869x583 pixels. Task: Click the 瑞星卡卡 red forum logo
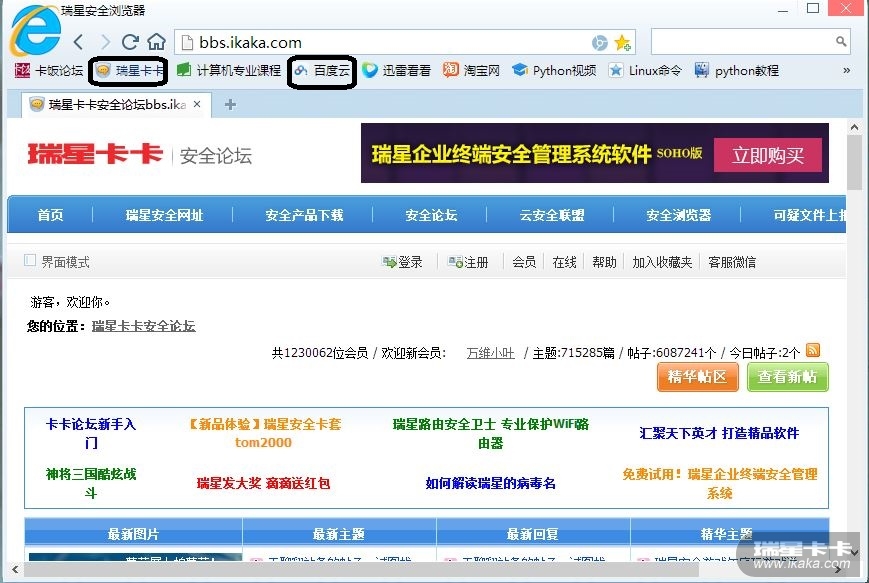(95, 154)
